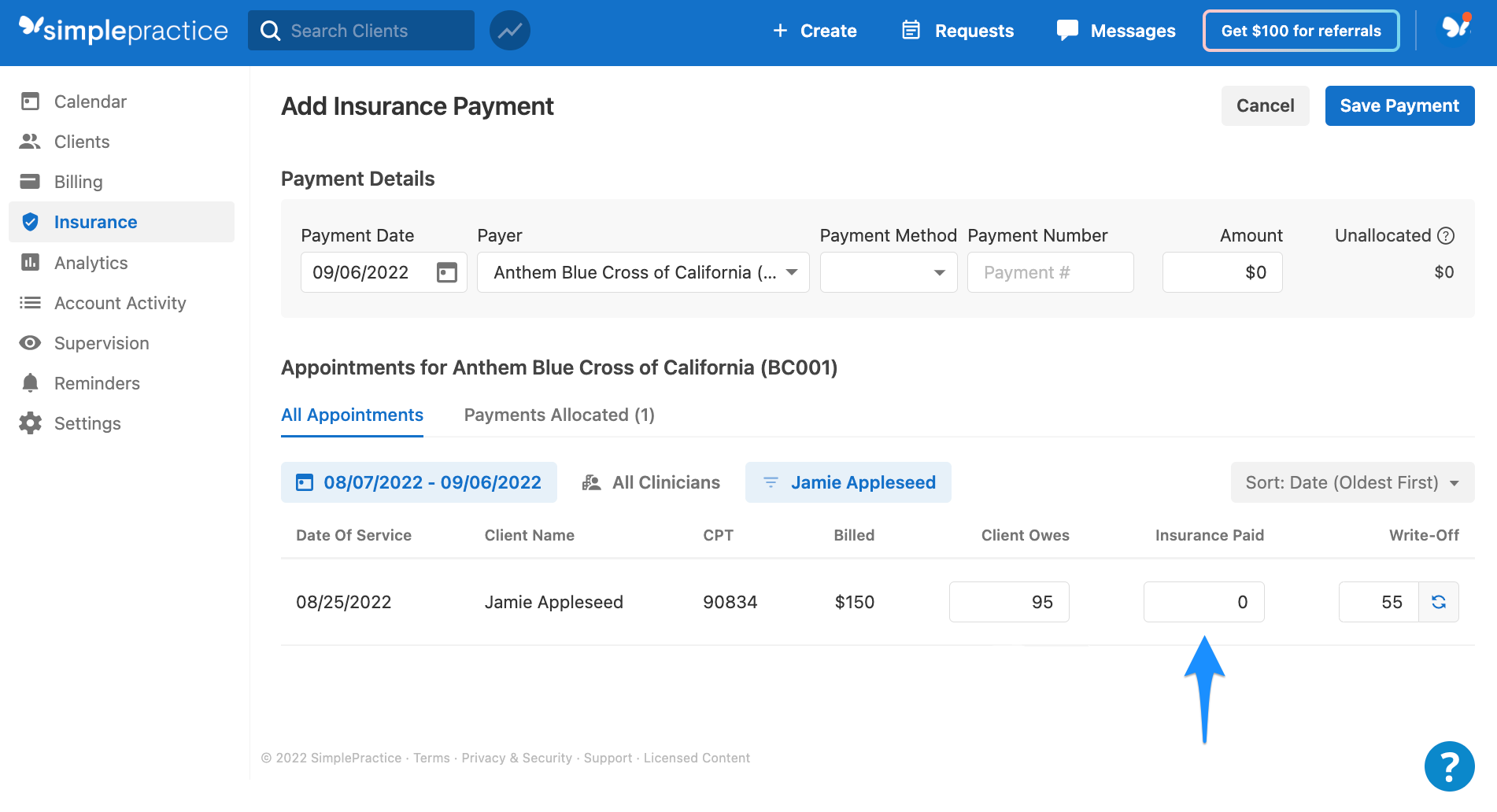Screen dimensions: 1497x812
Task: Click the Account Activity list icon
Action: tap(30, 303)
